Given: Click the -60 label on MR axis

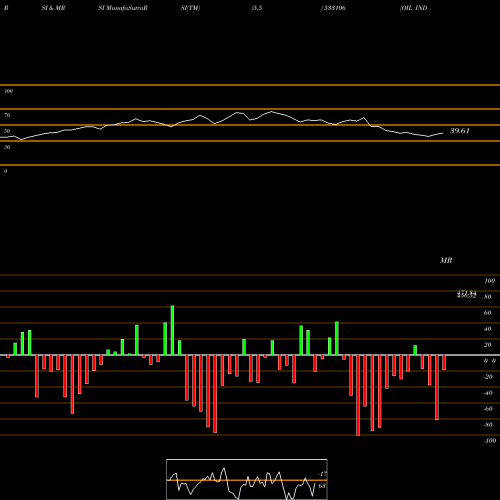Looking at the screenshot, I should pyautogui.click(x=488, y=409).
